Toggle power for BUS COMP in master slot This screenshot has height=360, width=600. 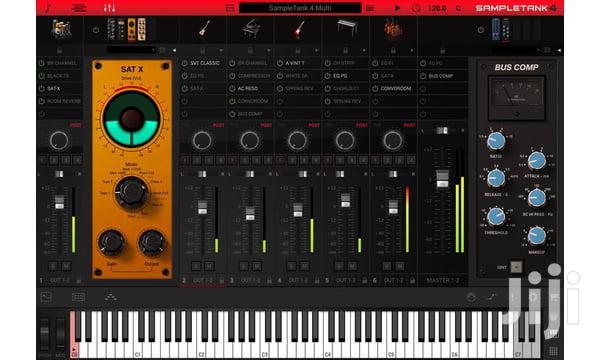[423, 76]
